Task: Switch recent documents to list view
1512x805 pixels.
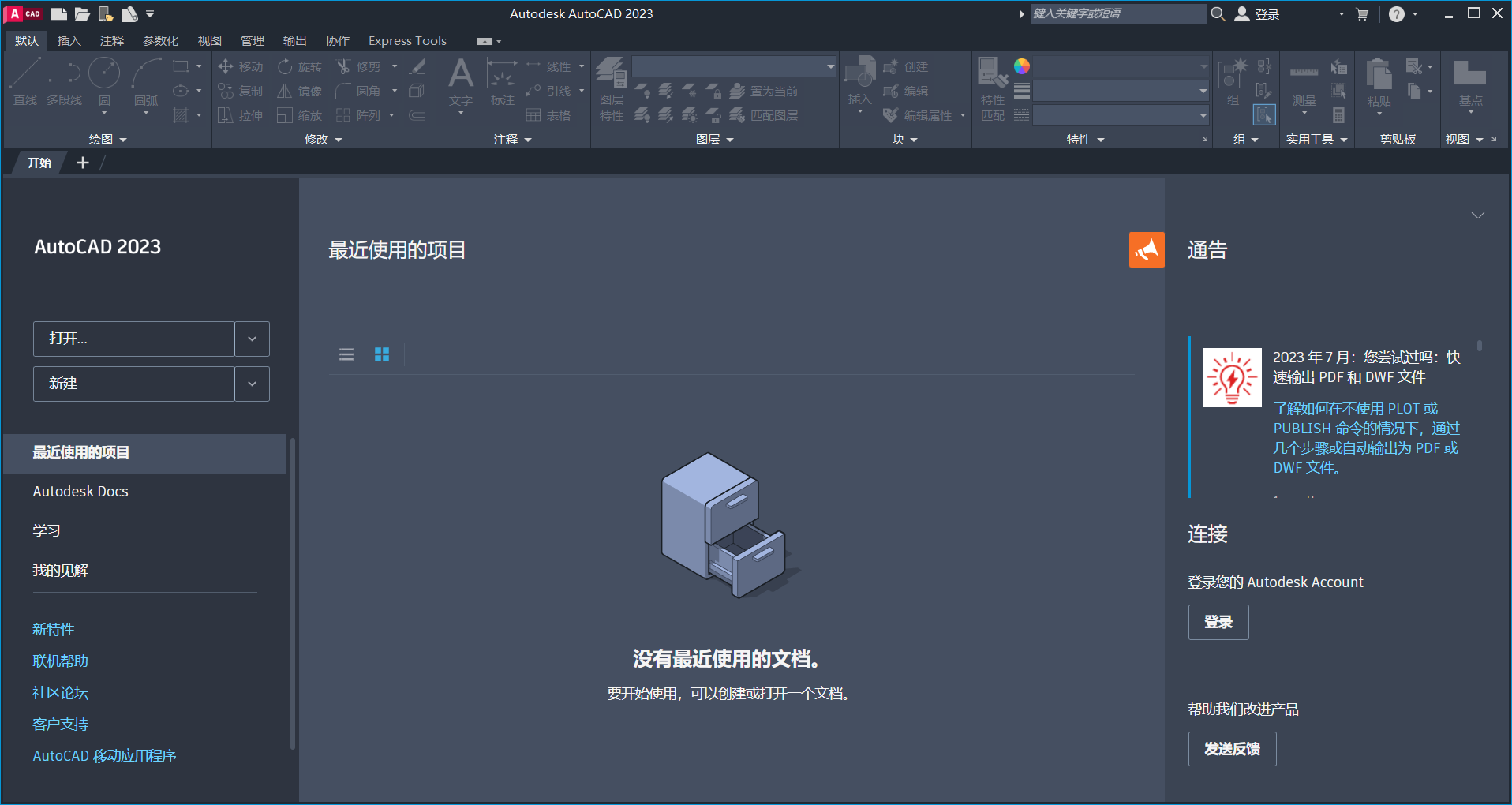Action: [x=346, y=354]
